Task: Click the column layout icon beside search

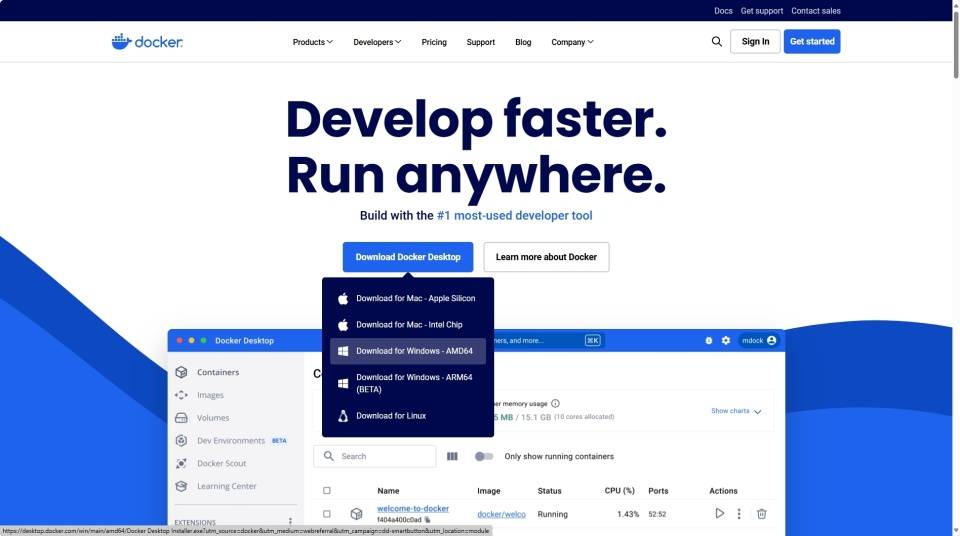Action: (452, 457)
